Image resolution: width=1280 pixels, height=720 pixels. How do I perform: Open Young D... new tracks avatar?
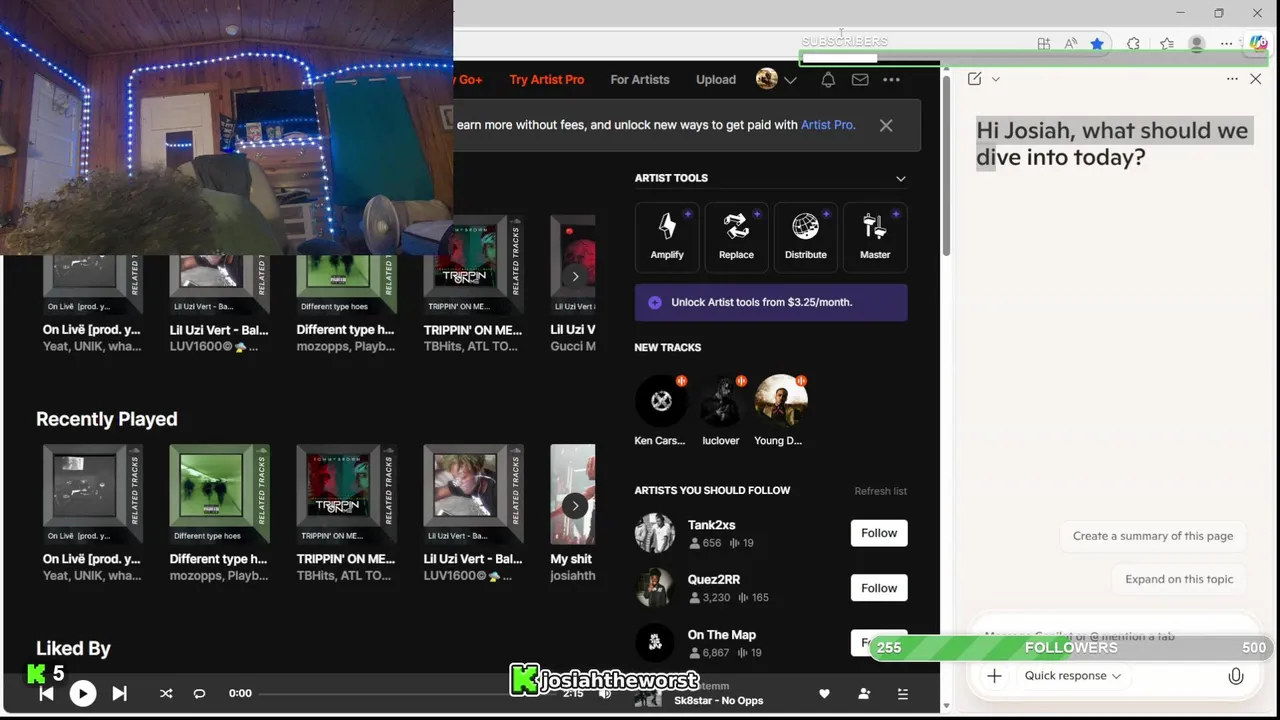click(781, 401)
